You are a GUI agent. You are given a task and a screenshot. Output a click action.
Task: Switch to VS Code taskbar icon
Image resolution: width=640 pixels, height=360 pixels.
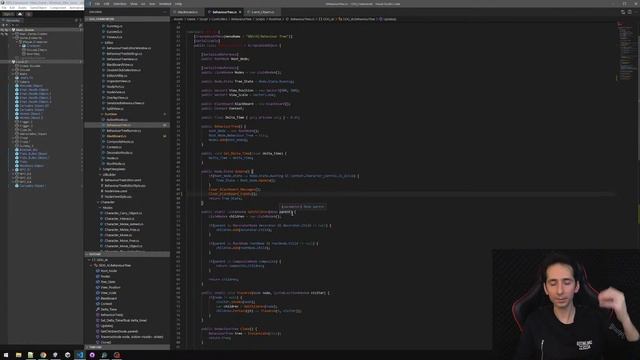pyautogui.click(x=80, y=355)
